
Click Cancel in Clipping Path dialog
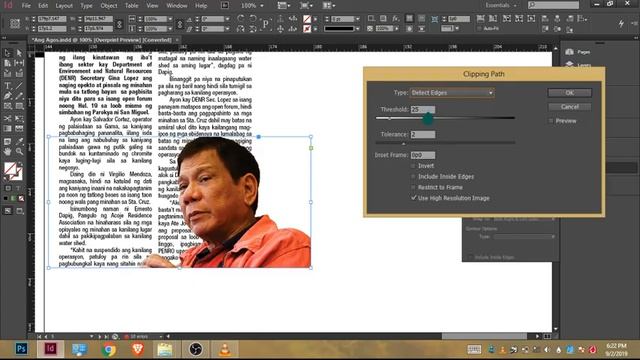pos(569,107)
